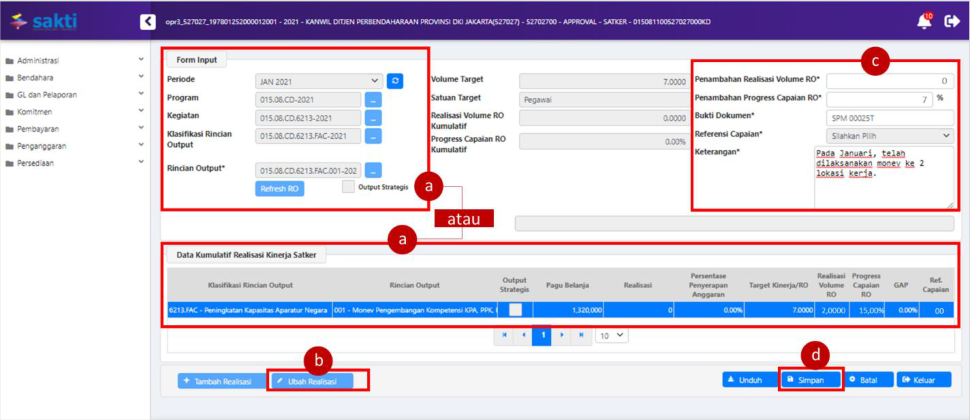Click the refresh icon next to Periode
970x420 pixels.
[395, 81]
